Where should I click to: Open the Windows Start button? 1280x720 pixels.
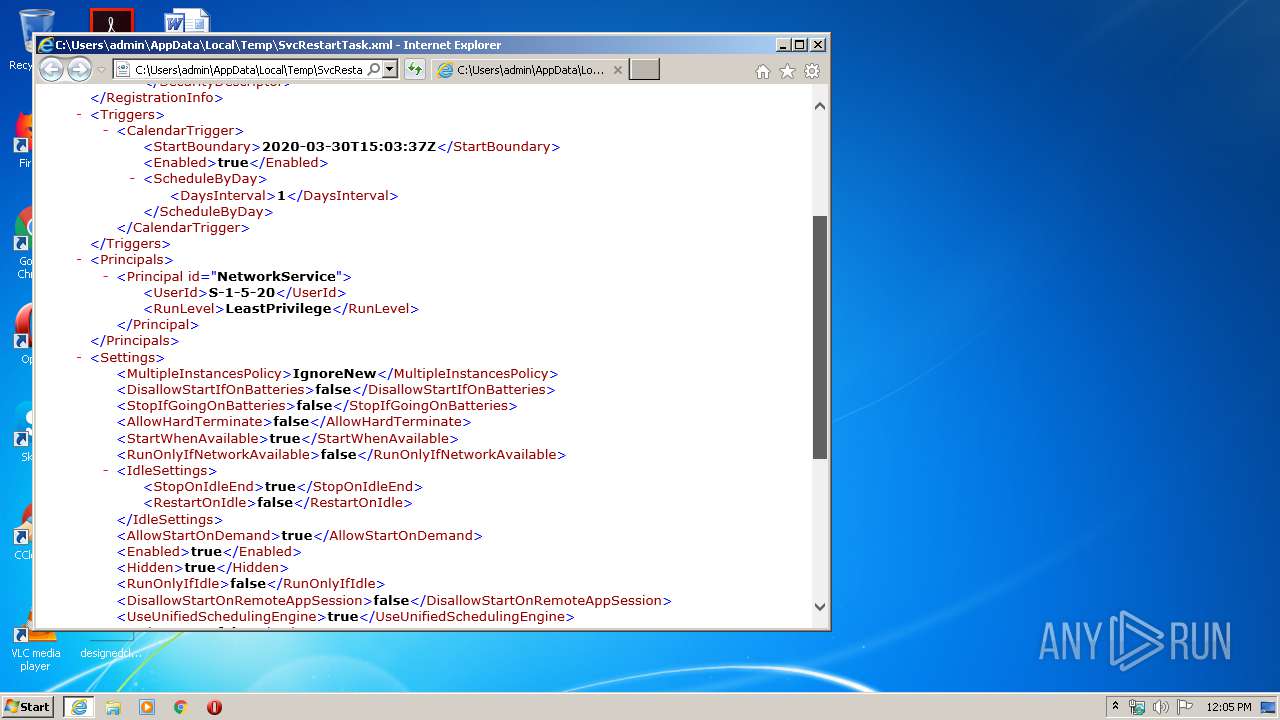coord(27,706)
